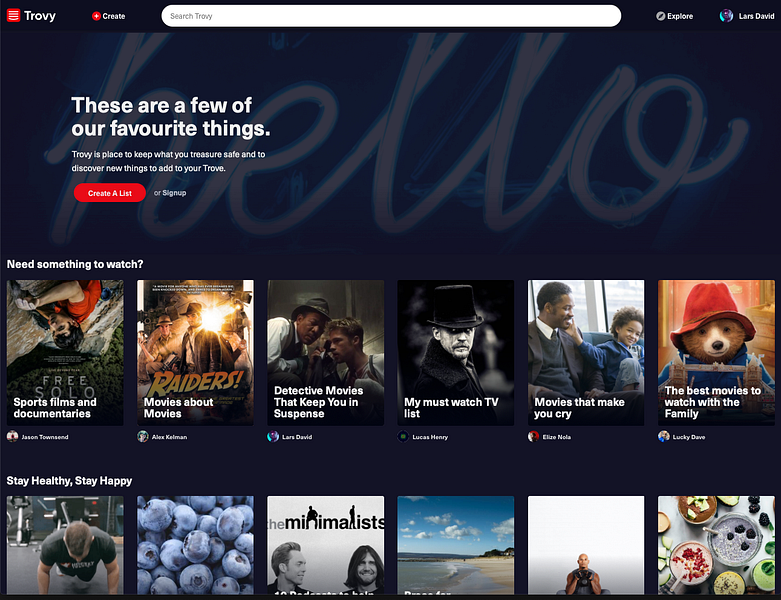
Task: Open Jason Townsend author name
Action: [45, 437]
